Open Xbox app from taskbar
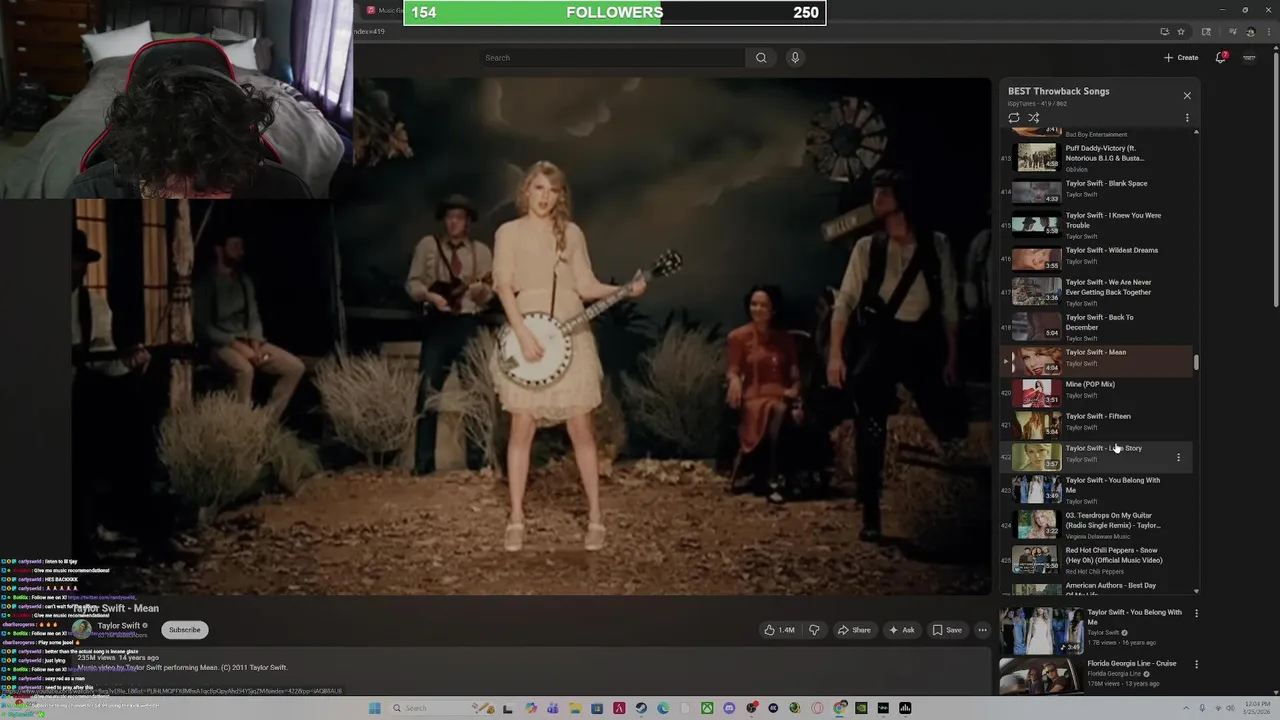The height and width of the screenshot is (720, 1280). (x=707, y=708)
